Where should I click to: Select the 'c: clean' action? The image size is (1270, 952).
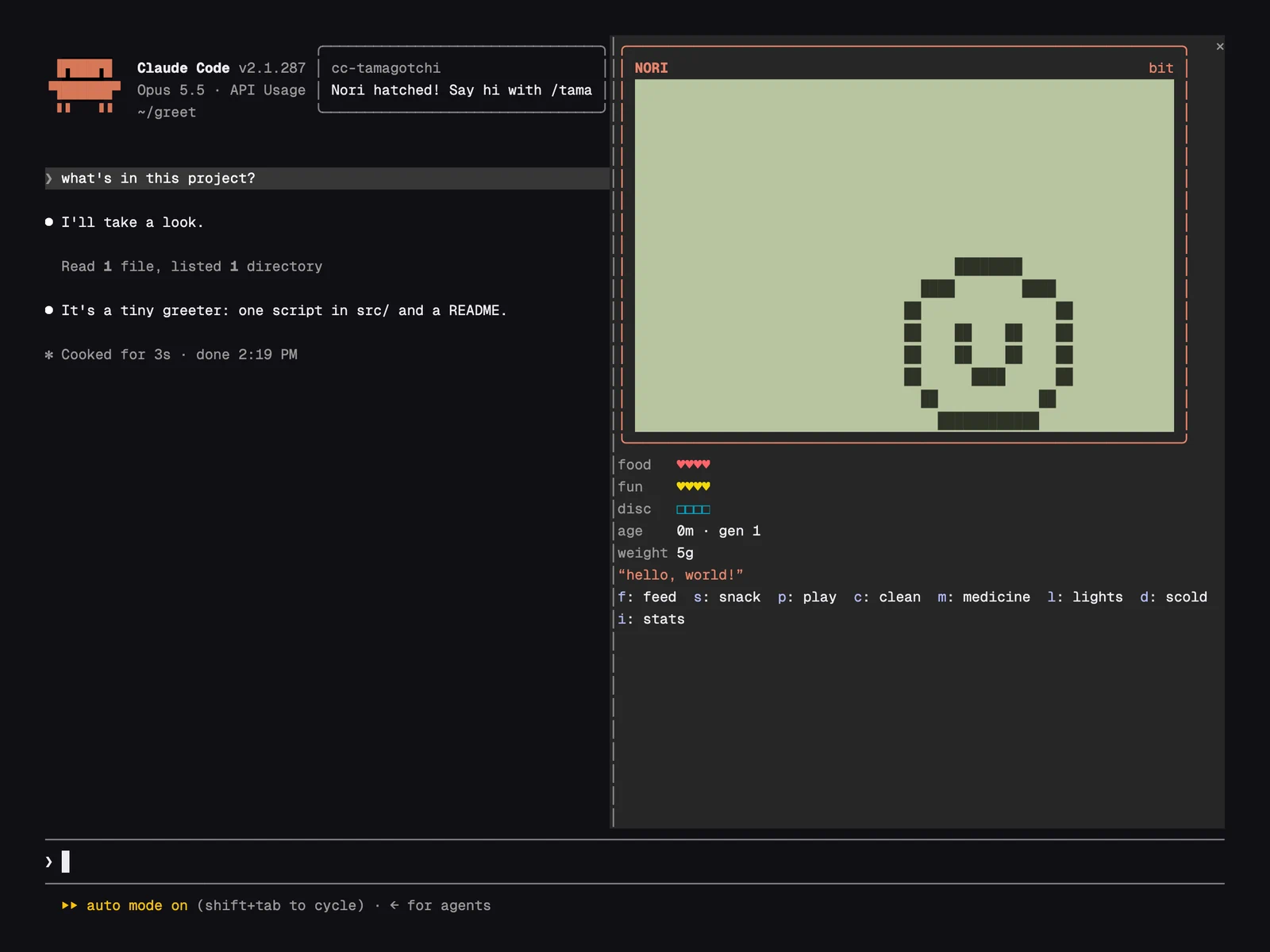[887, 597]
